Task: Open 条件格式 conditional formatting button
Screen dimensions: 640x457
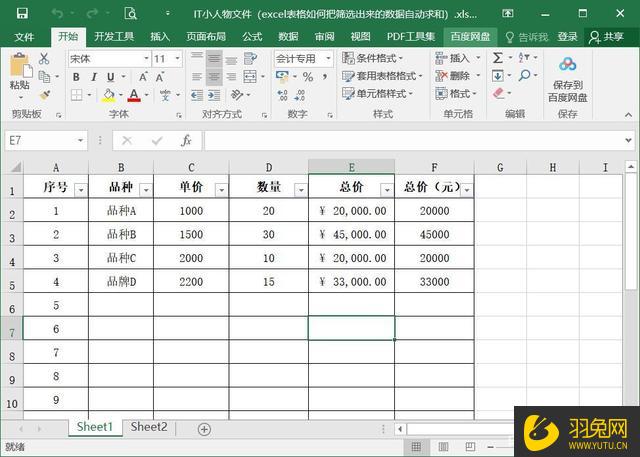Action: click(x=373, y=58)
